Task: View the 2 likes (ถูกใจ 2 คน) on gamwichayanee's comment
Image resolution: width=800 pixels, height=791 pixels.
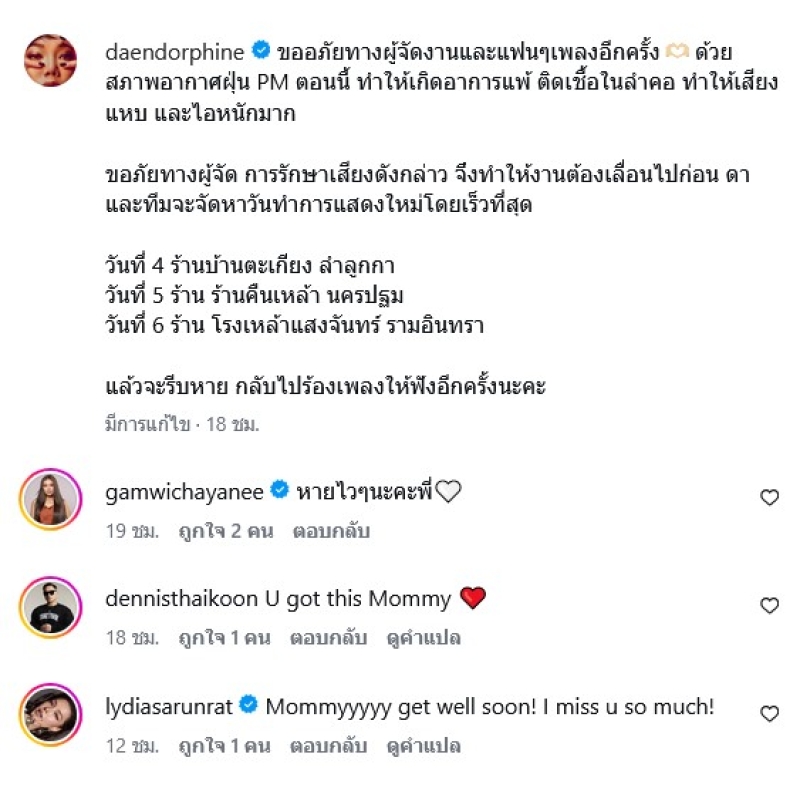Action: [x=226, y=531]
